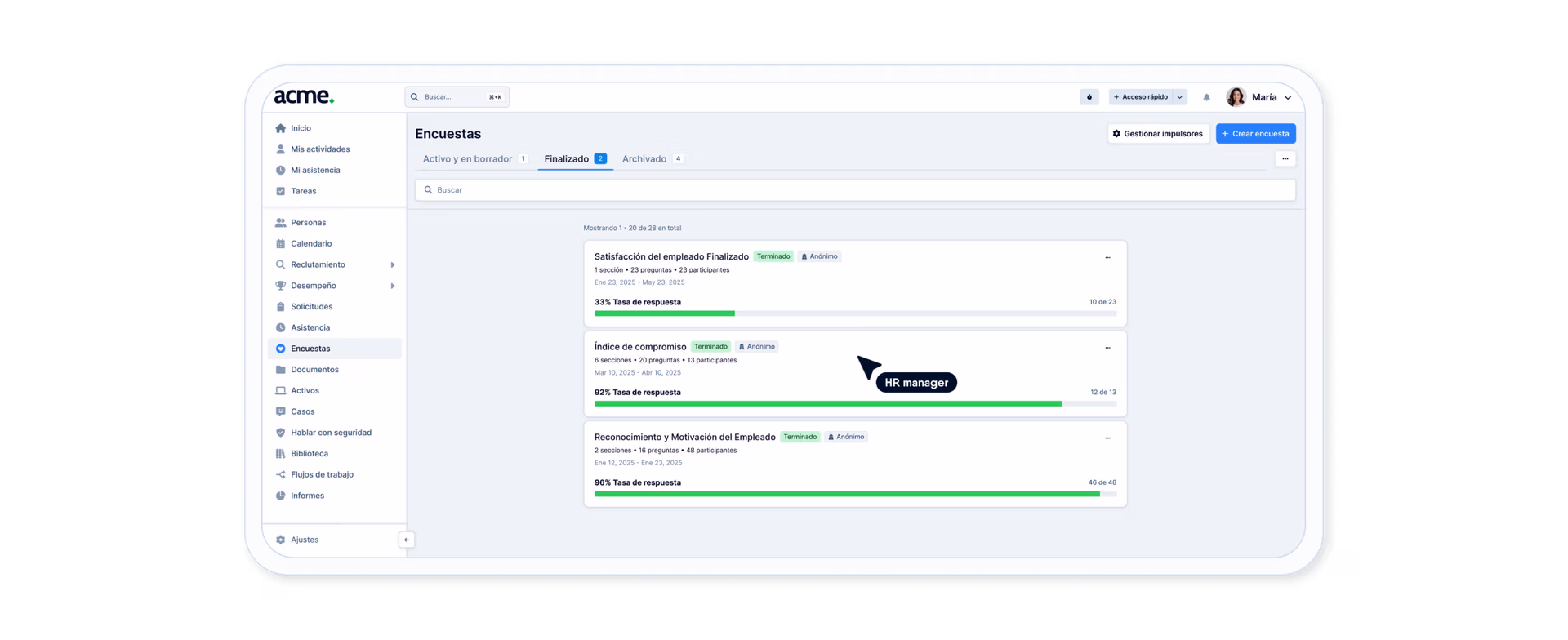Collapse the sidebar with the arrow button
The height and width of the screenshot is (640, 1568).
point(407,540)
